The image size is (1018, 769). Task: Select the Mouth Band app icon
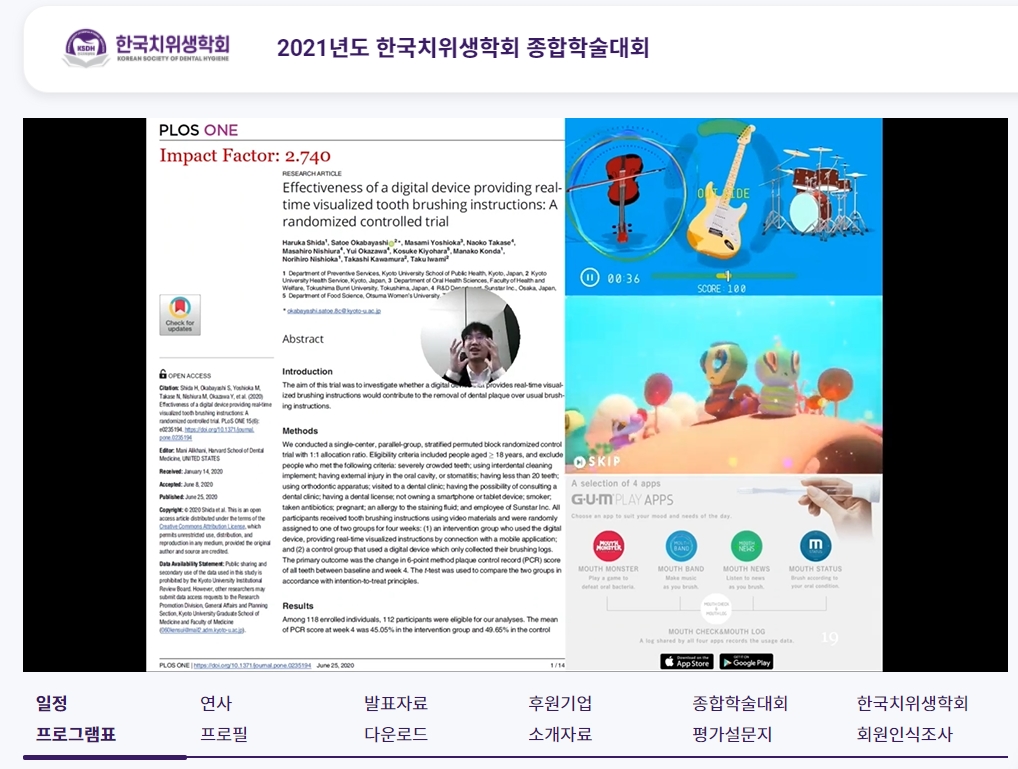[681, 546]
